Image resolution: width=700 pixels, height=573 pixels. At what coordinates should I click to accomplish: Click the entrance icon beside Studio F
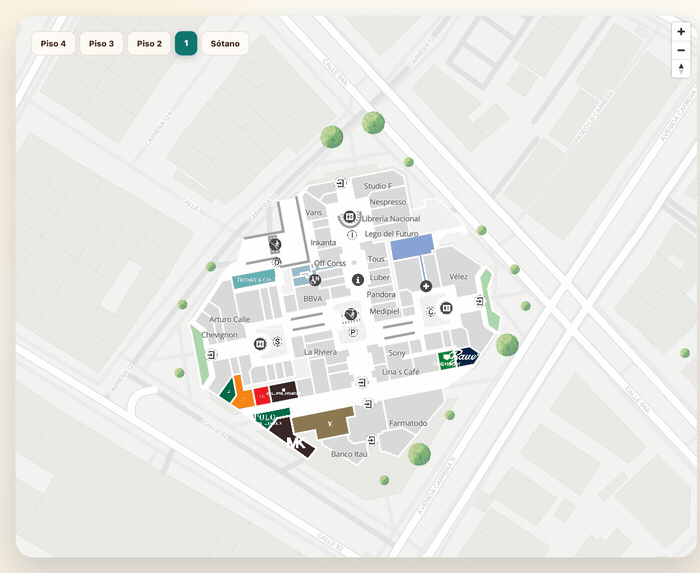(x=341, y=183)
